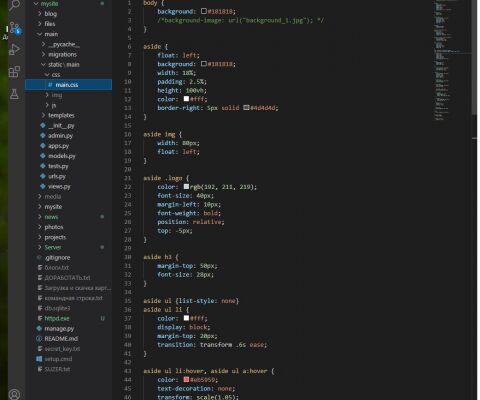The height and width of the screenshot is (400, 480).
Task: Click the editor vertical scrollbar thumb
Action: [x=474, y=57]
